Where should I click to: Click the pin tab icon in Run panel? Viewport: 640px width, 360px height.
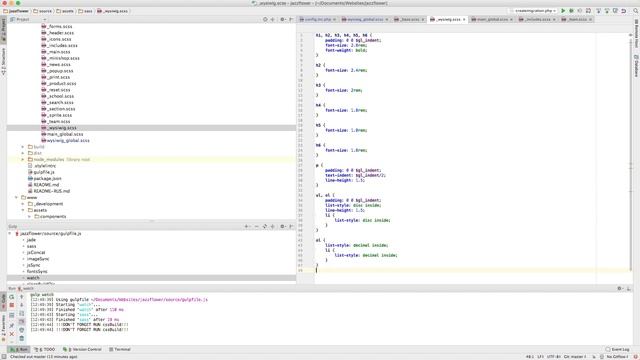tap(11, 325)
